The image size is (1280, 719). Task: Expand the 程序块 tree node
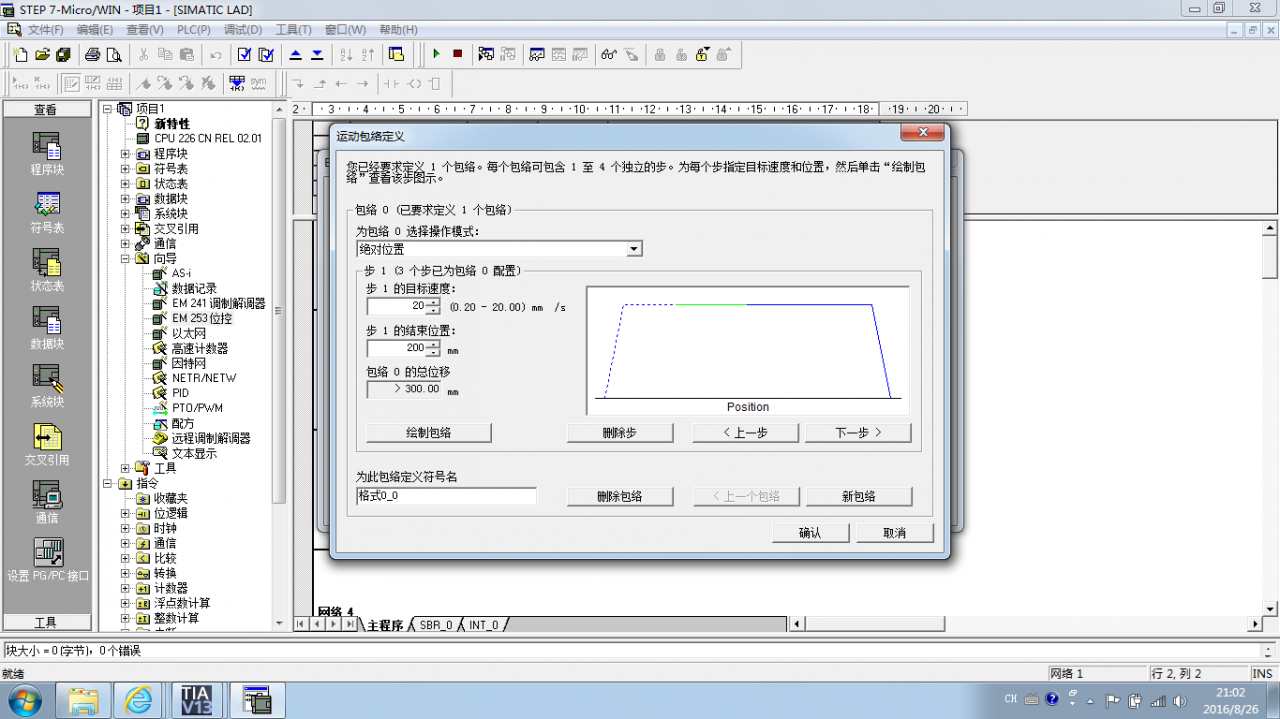coord(125,154)
